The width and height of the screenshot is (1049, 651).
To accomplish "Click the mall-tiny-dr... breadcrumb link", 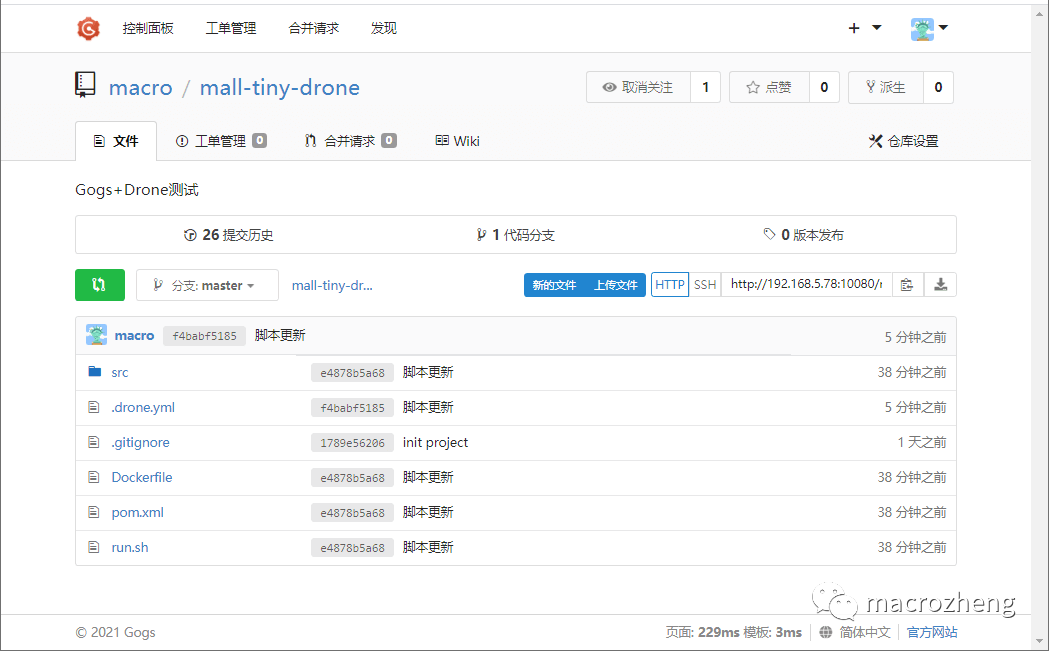I will [x=332, y=285].
